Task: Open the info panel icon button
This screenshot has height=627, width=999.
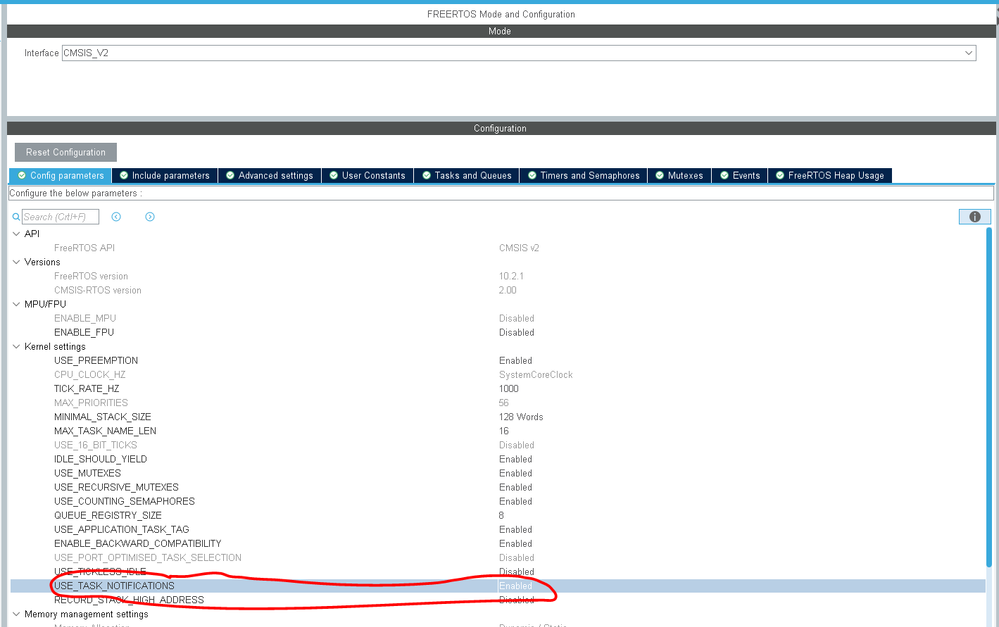Action: [x=974, y=217]
